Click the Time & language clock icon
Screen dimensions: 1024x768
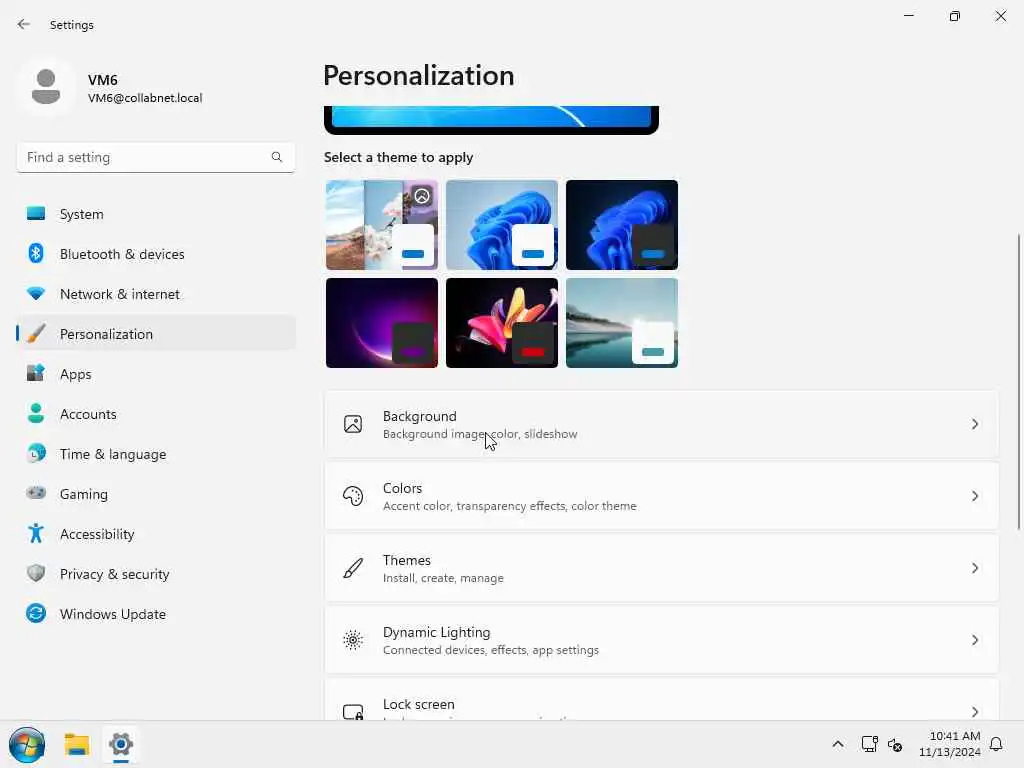[36, 453]
